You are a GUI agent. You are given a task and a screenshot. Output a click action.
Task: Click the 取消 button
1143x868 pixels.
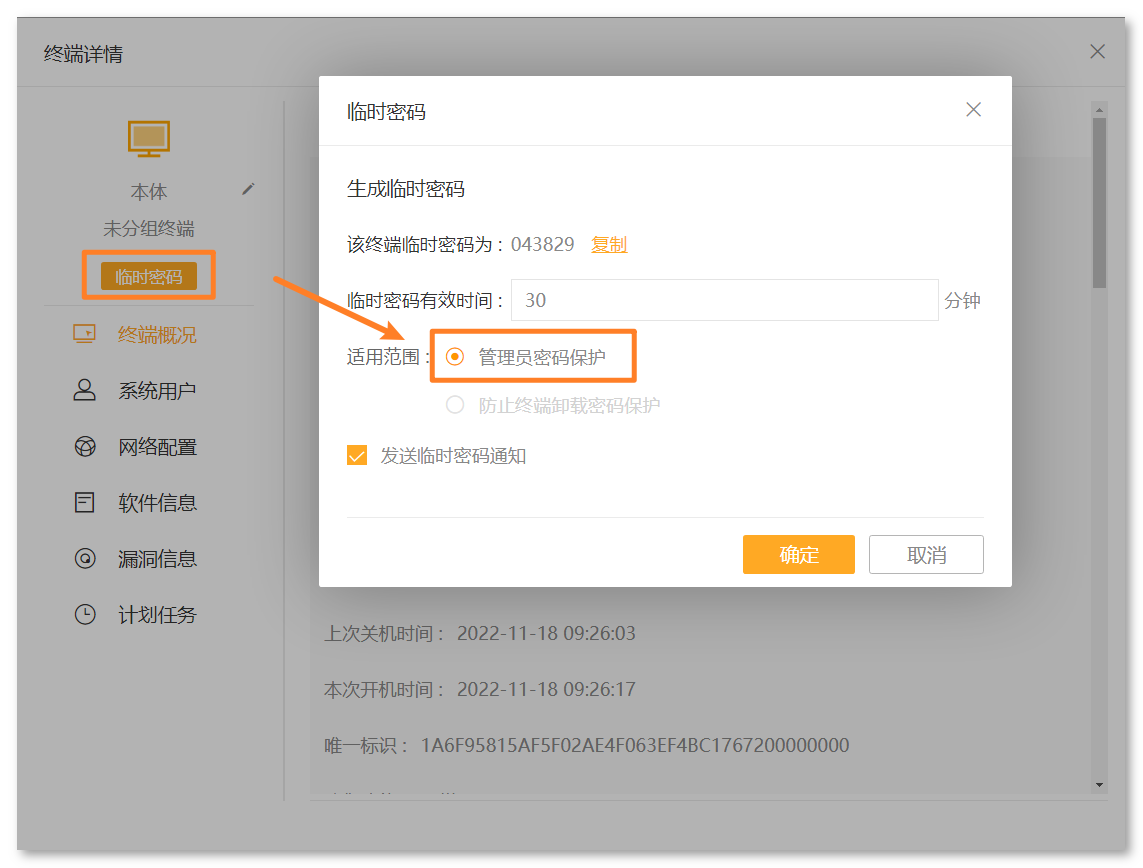pyautogui.click(x=926, y=555)
